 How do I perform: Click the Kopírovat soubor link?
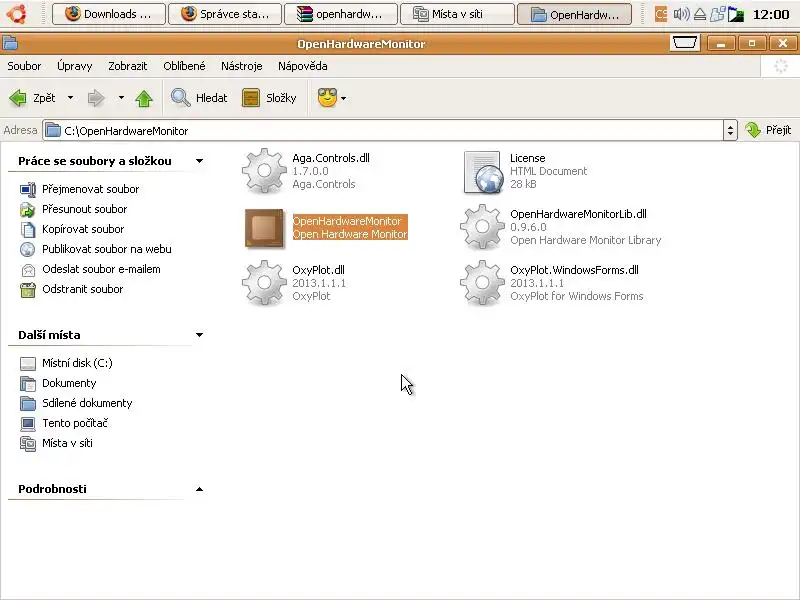pos(83,229)
